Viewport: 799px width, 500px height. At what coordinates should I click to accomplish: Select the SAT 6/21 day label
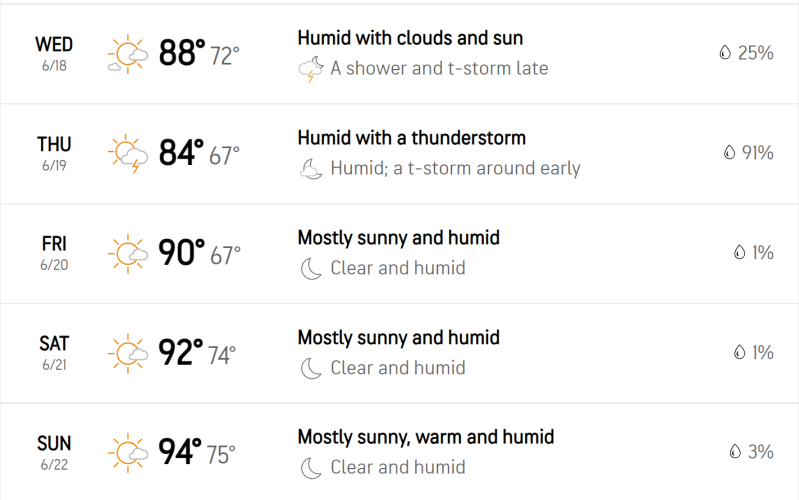(x=54, y=353)
